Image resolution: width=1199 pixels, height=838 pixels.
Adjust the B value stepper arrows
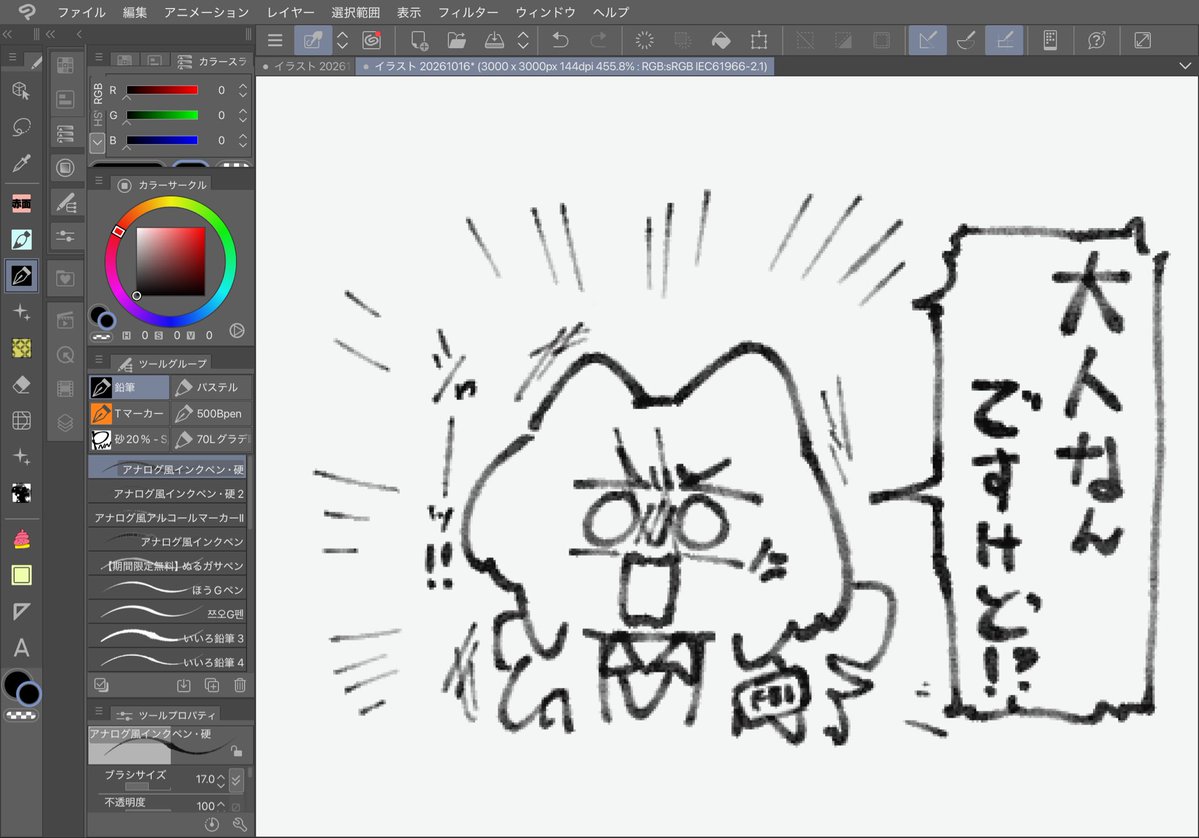click(x=242, y=141)
